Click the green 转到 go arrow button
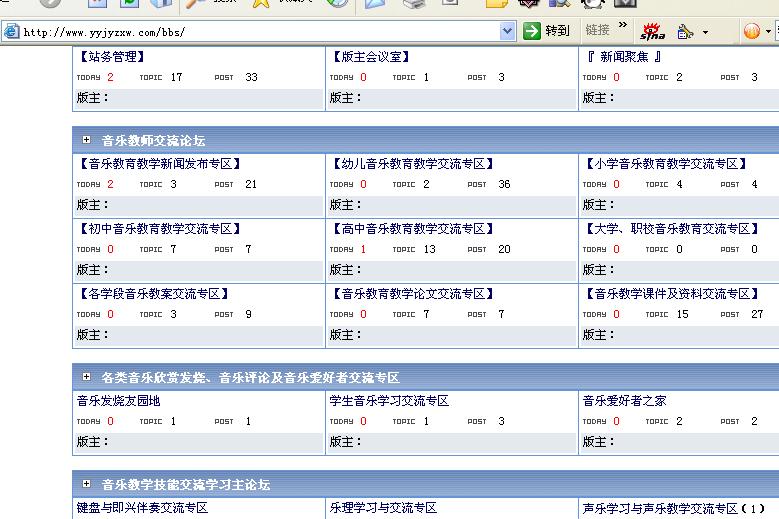 point(532,31)
